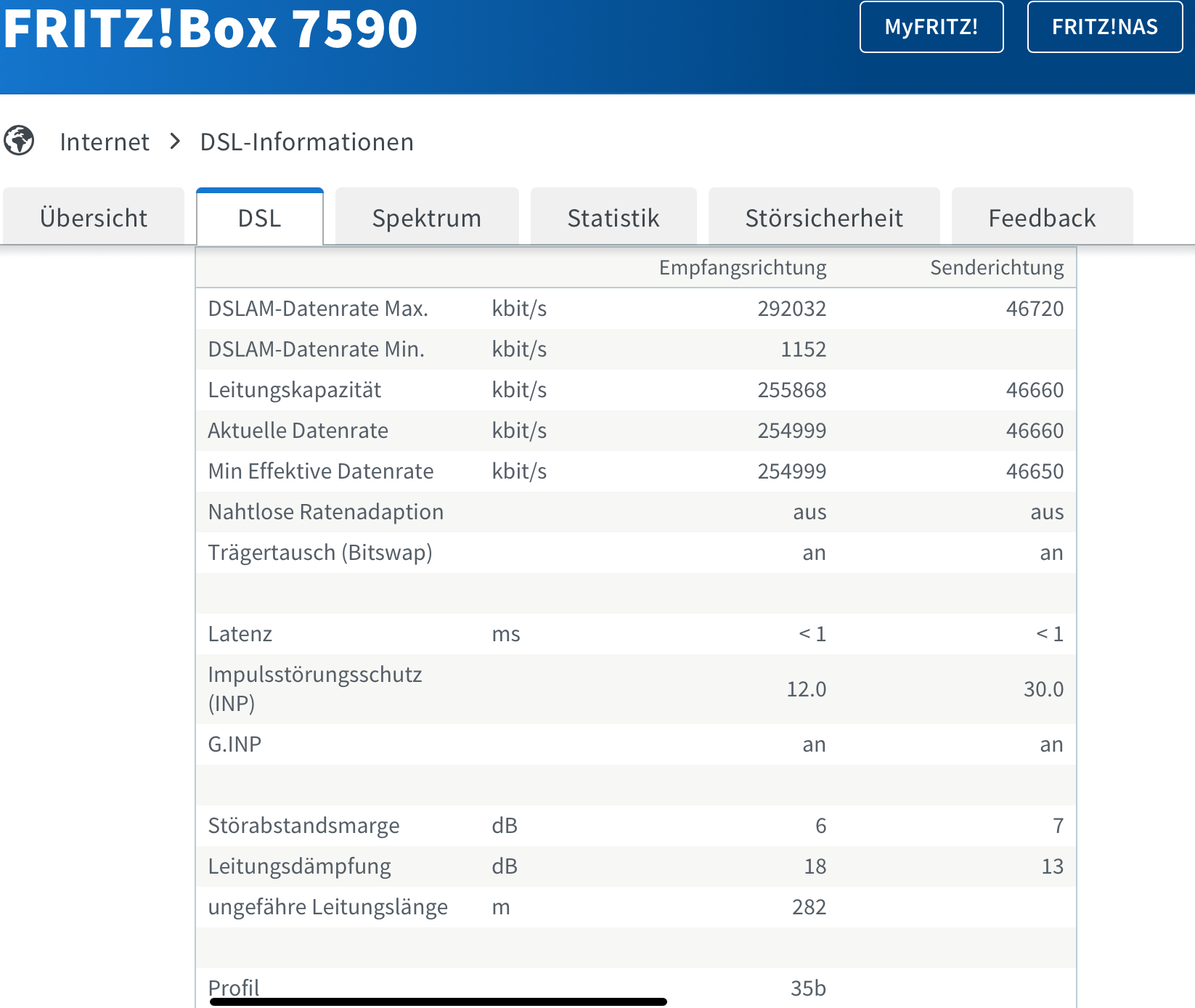Select the DSLAM-Datenrate Min. label

click(x=317, y=349)
